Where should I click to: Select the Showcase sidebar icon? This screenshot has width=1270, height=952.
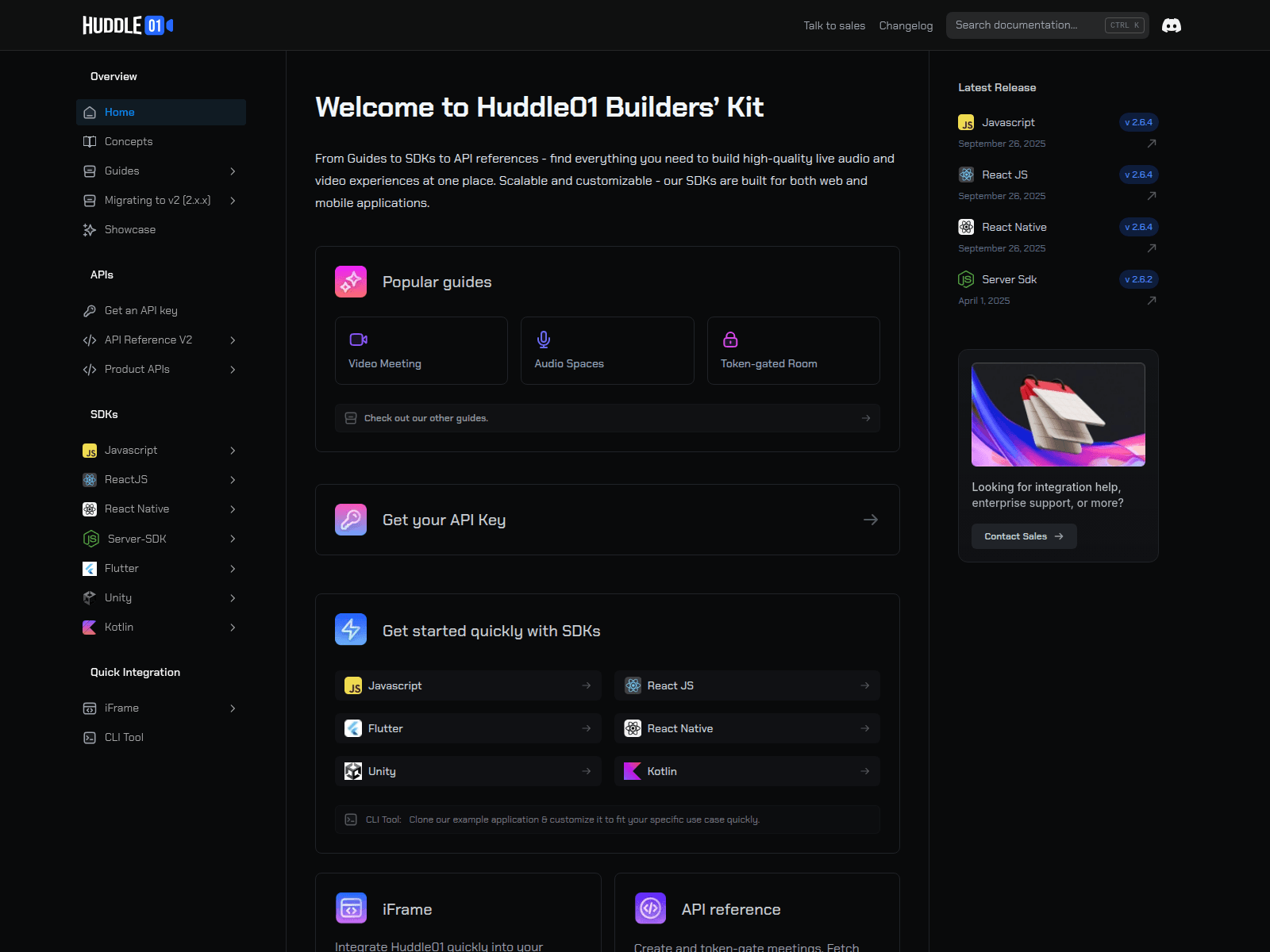click(x=89, y=229)
